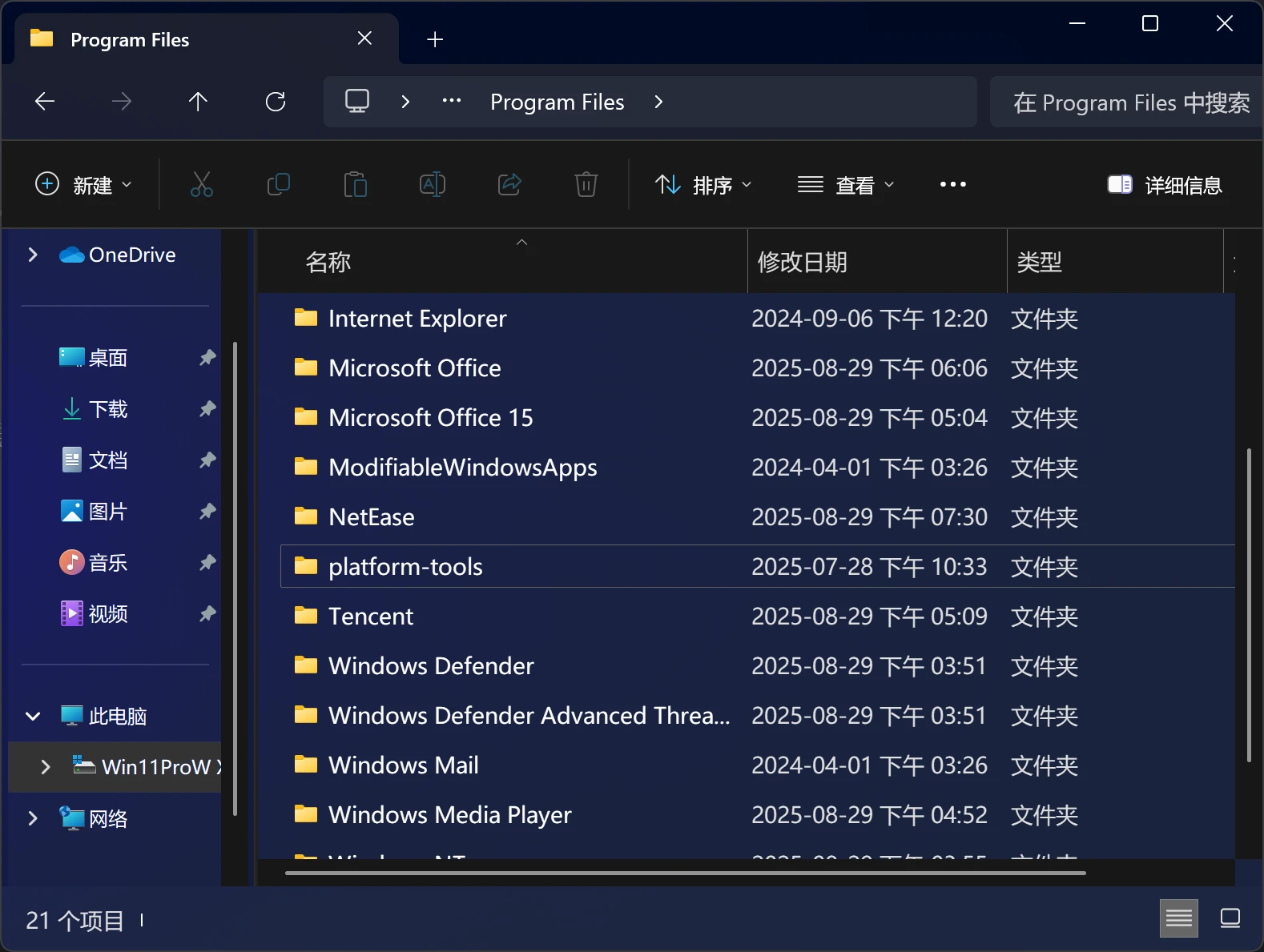Sort by Name (名称) column header
Screen dimensions: 1264x952
pos(502,262)
